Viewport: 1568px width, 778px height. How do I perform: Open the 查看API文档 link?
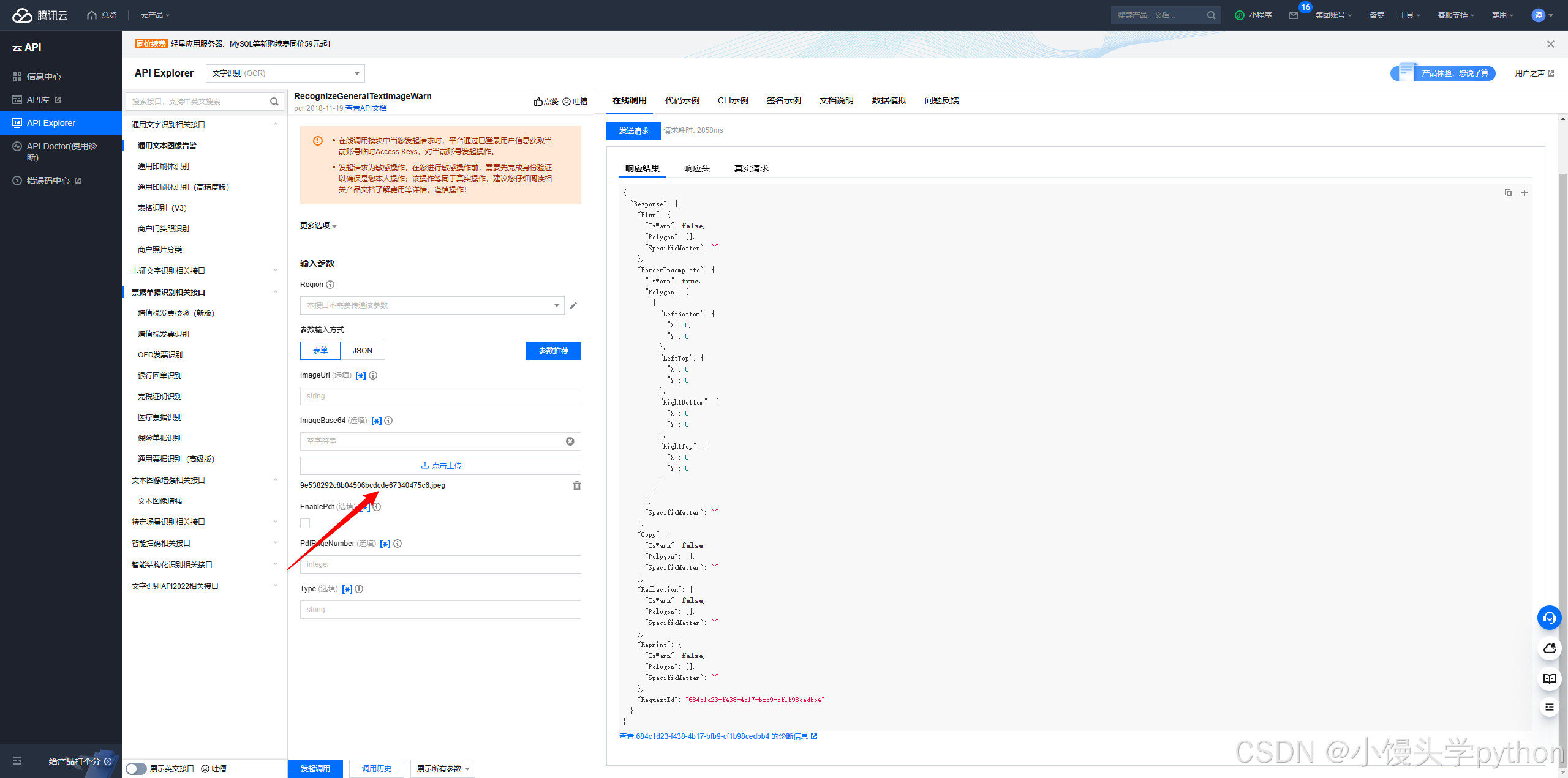click(366, 108)
